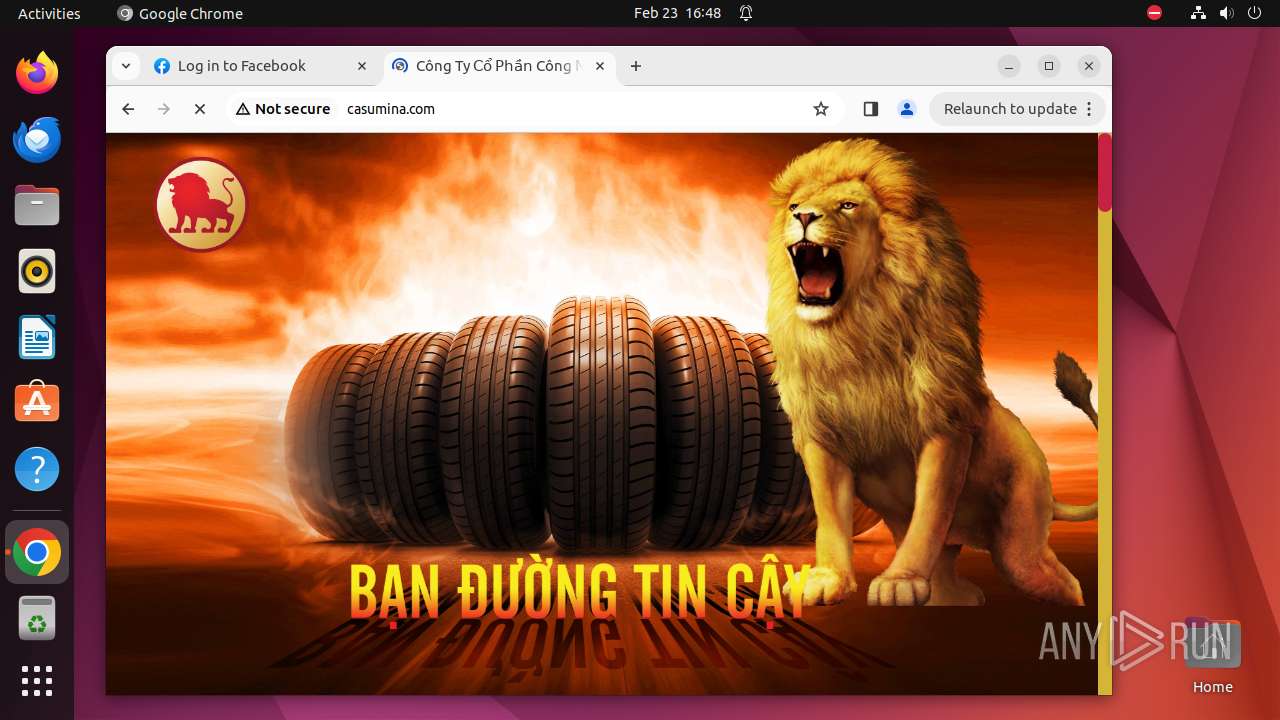Viewport: 1280px width, 720px height.
Task: Close the Công Ty Cổ Phần tab
Action: [600, 66]
